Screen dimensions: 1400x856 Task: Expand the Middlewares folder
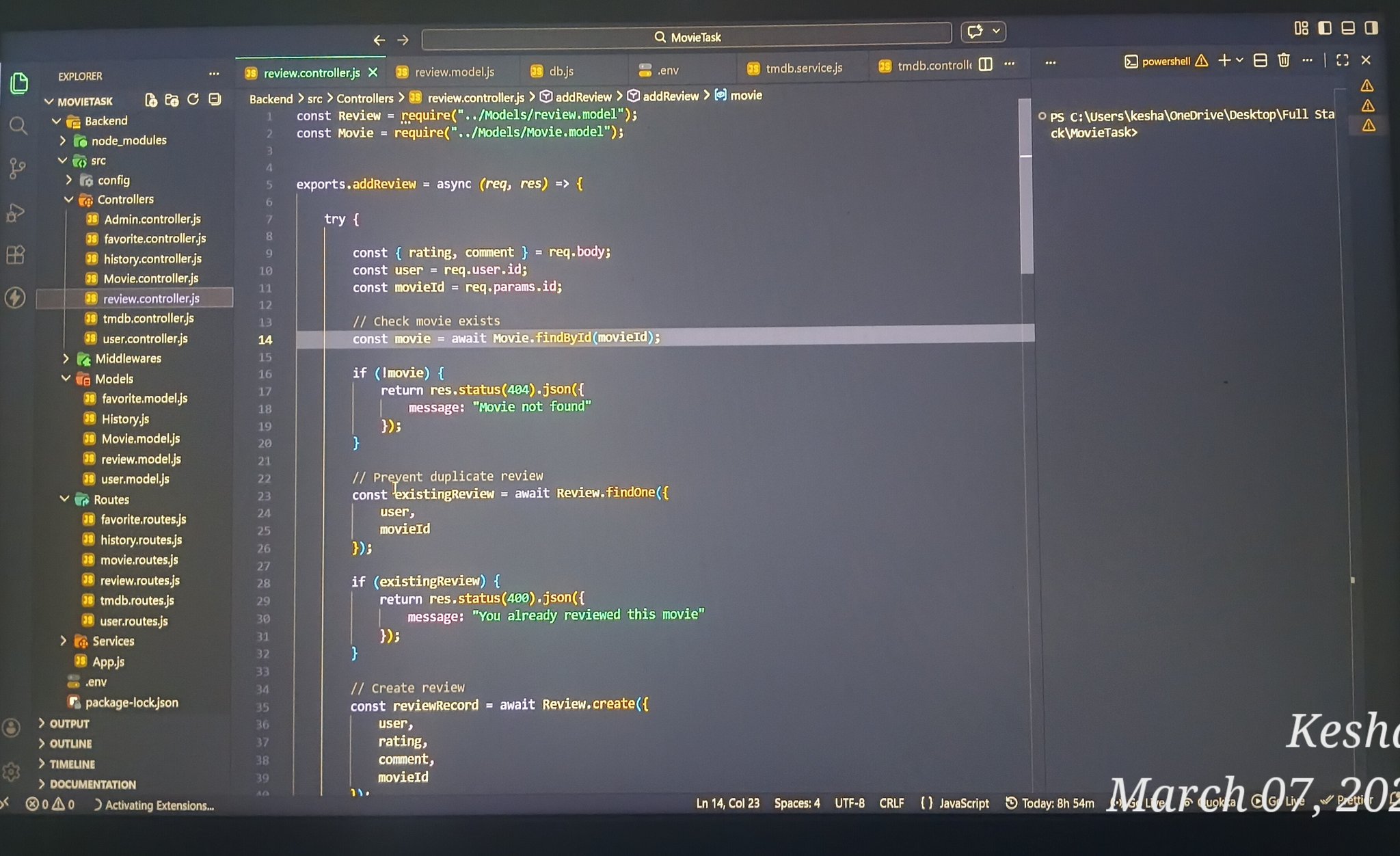point(127,358)
